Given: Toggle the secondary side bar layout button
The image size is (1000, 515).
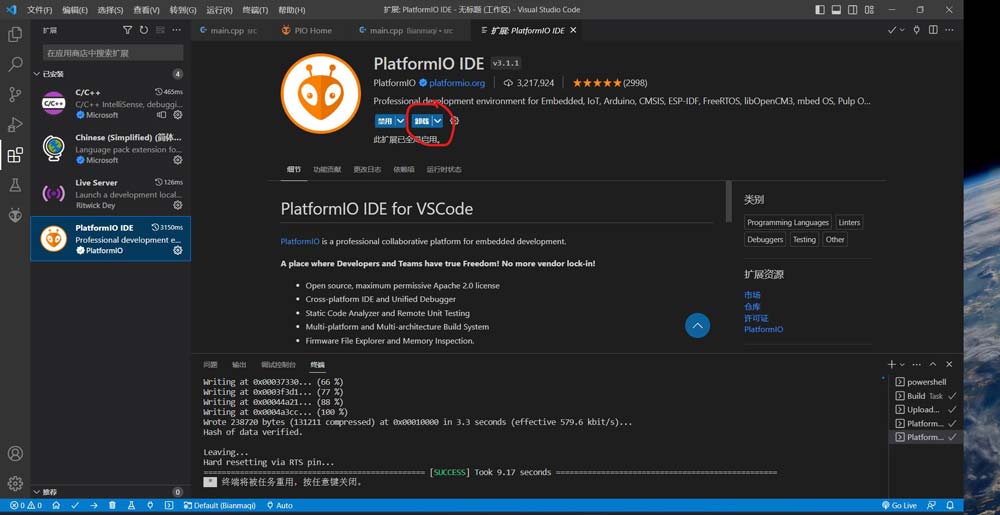Looking at the screenshot, I should click(x=852, y=10).
